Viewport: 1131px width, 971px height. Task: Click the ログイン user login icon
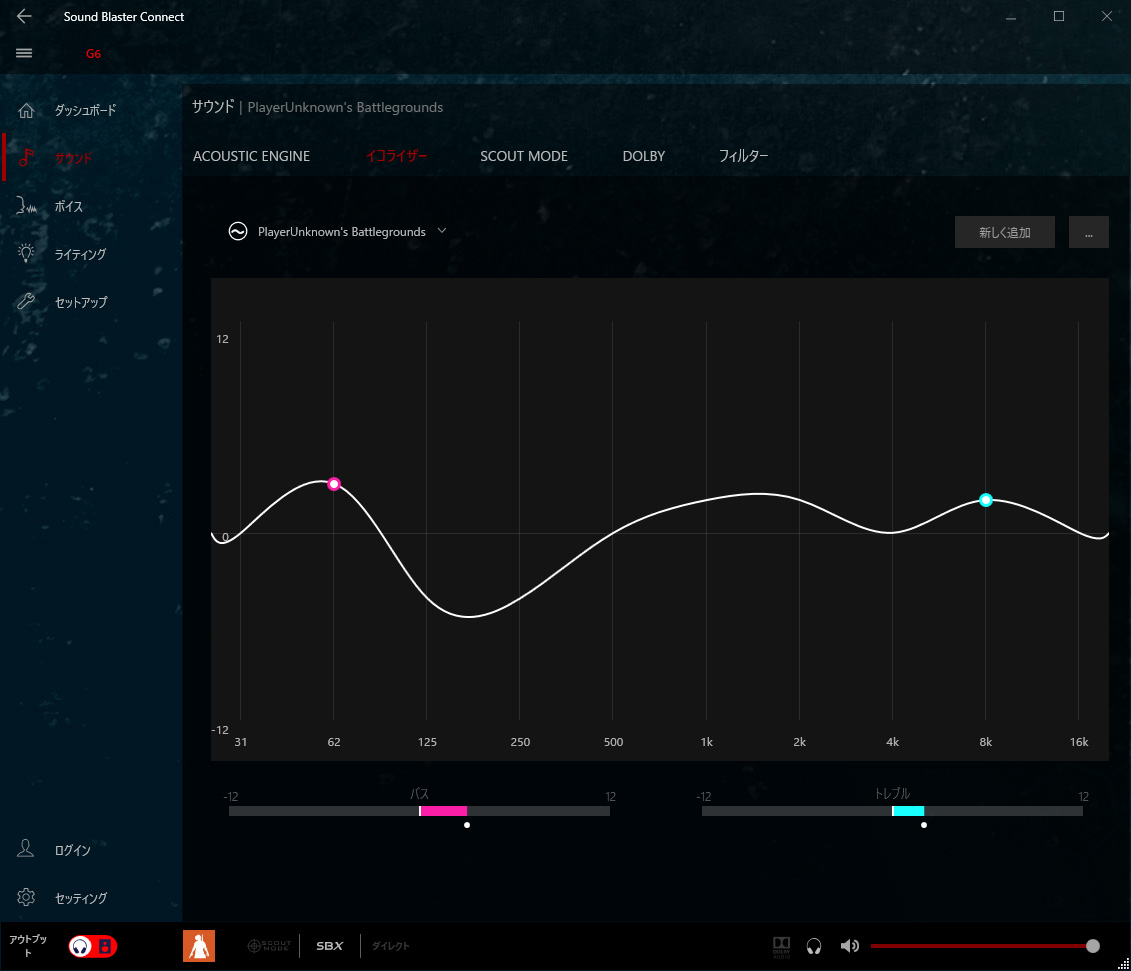pos(27,850)
